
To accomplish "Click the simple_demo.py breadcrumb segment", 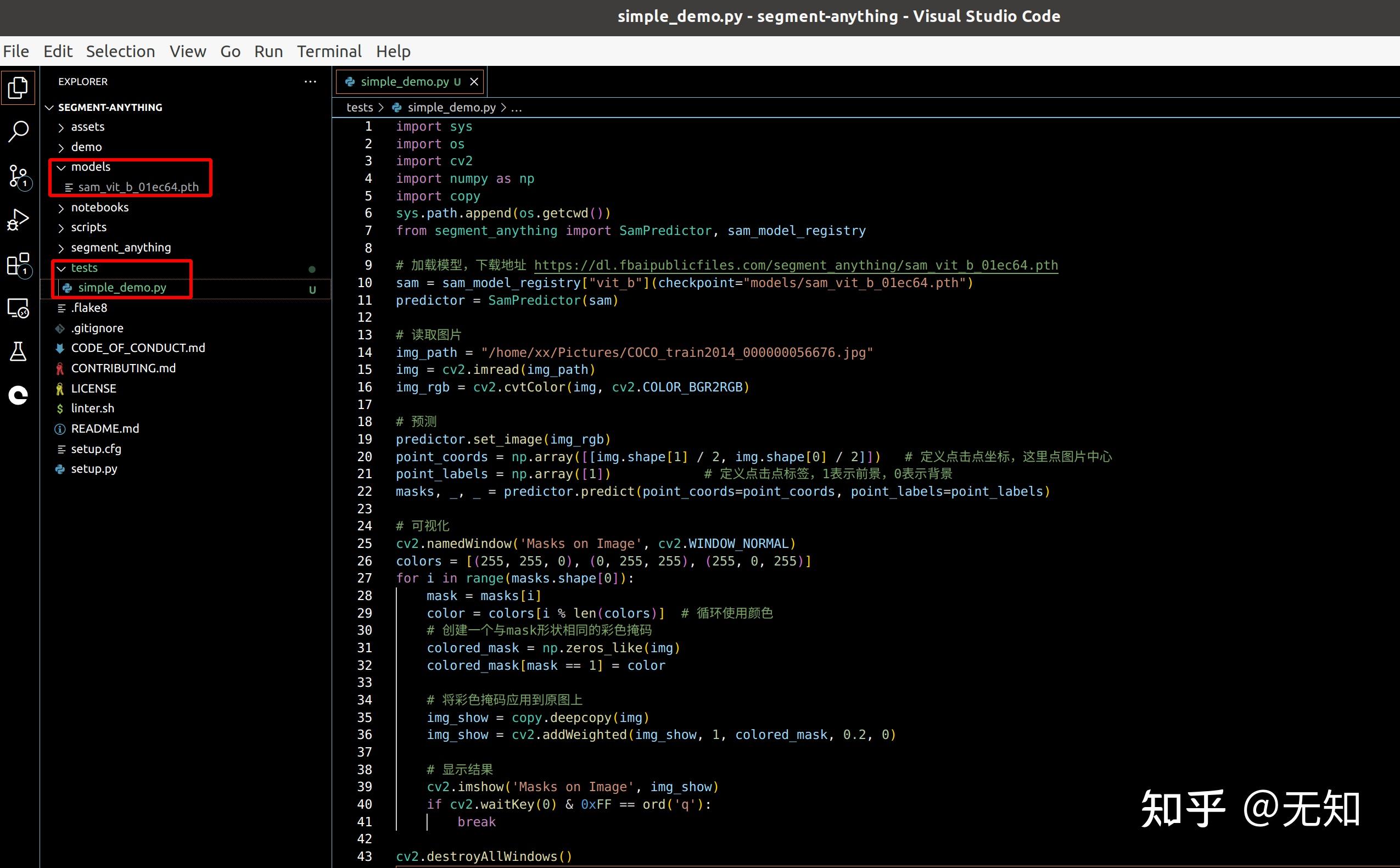I will coord(451,108).
